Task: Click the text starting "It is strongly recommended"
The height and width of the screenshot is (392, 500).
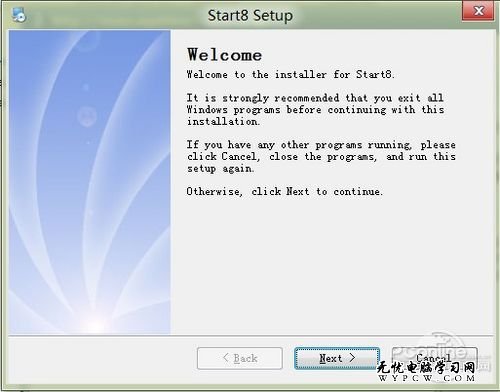Action: (315, 110)
